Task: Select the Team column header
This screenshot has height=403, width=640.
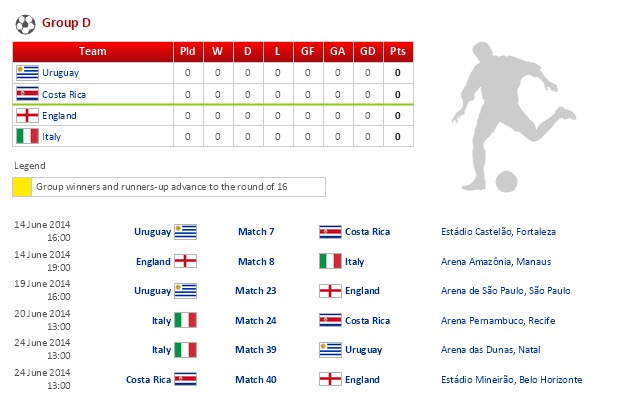Action: click(x=92, y=52)
